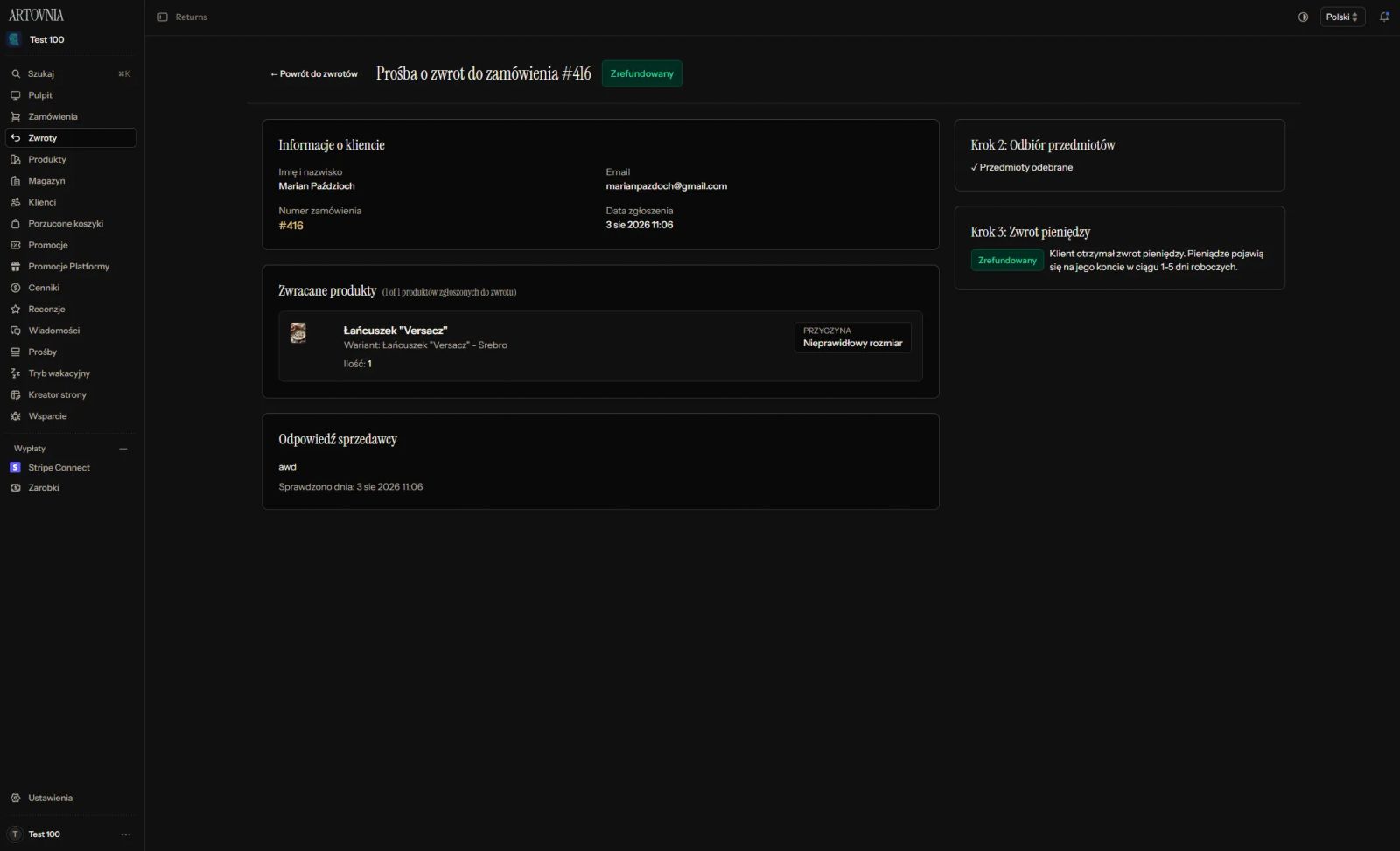Click the Wiadomości chat icon
The height and width of the screenshot is (851, 1400).
(x=15, y=331)
